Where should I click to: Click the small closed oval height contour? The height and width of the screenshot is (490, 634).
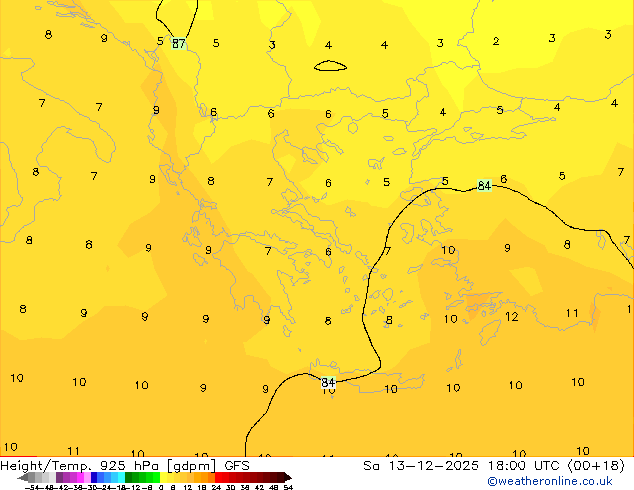pyautogui.click(x=330, y=66)
